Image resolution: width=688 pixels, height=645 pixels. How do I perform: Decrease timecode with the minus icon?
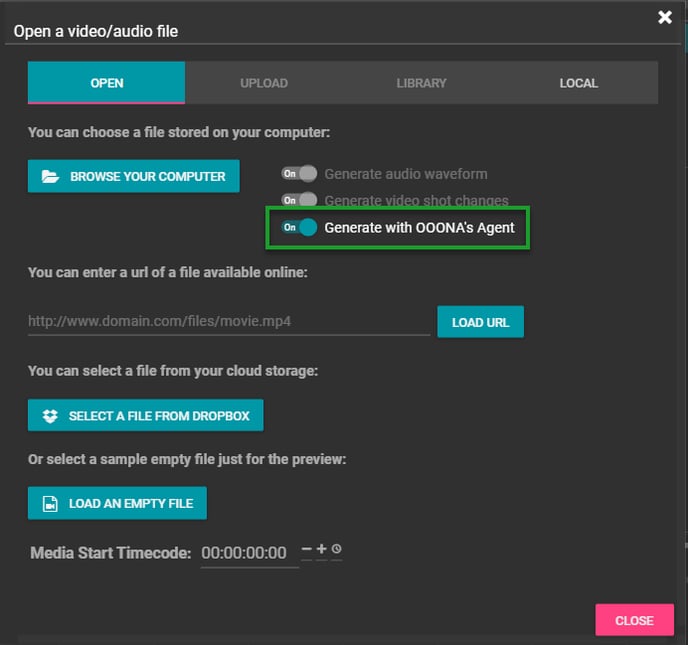click(x=307, y=549)
